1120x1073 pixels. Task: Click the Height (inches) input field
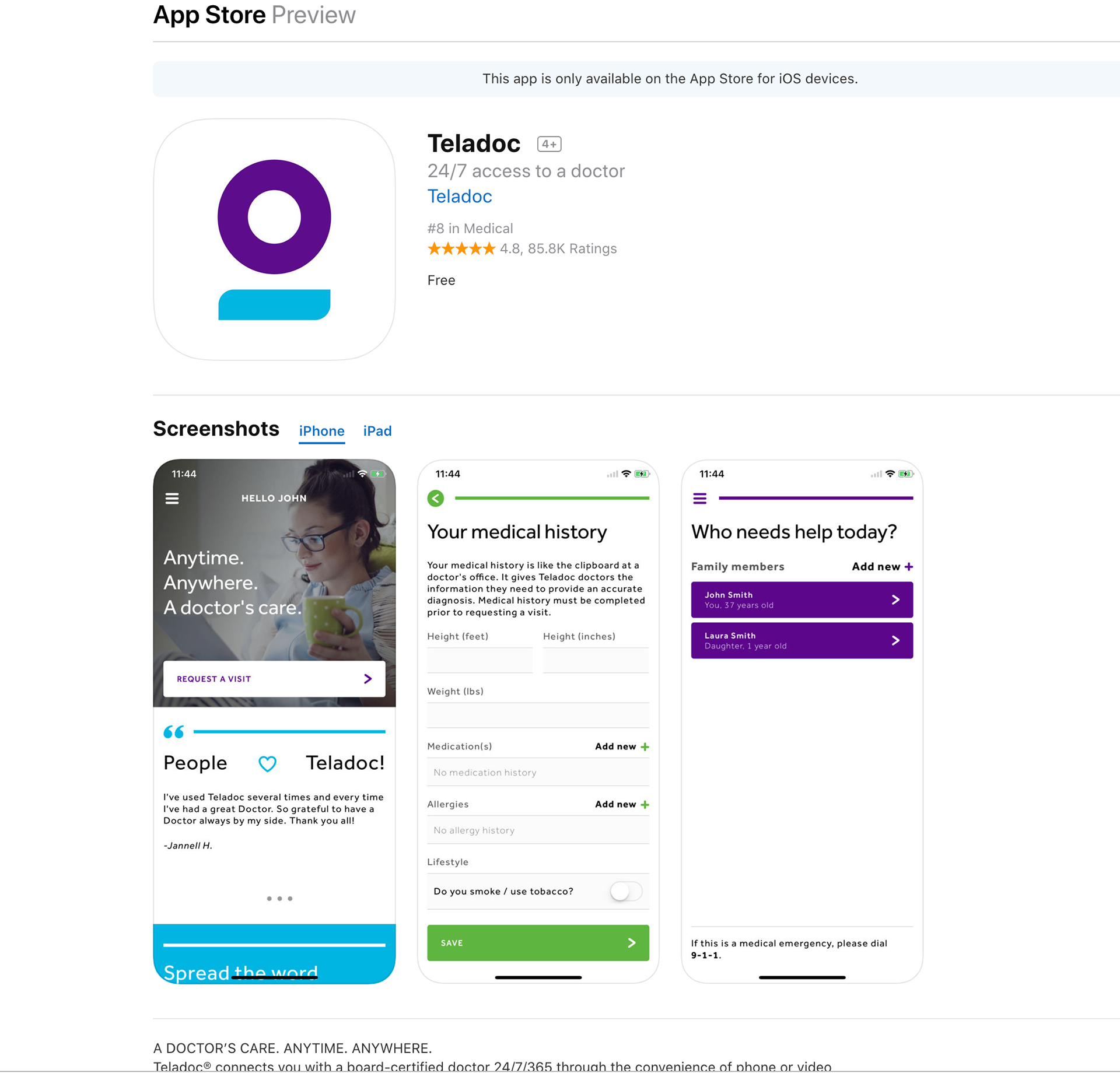tap(596, 661)
